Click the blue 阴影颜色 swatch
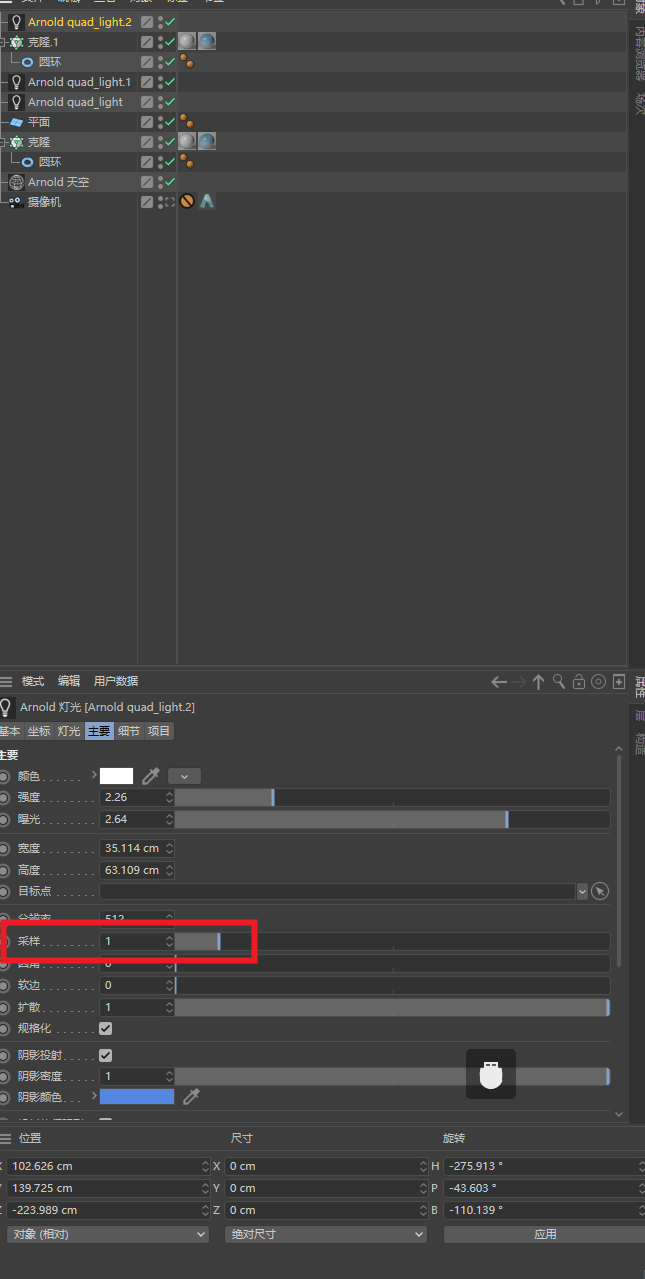 tap(137, 1097)
